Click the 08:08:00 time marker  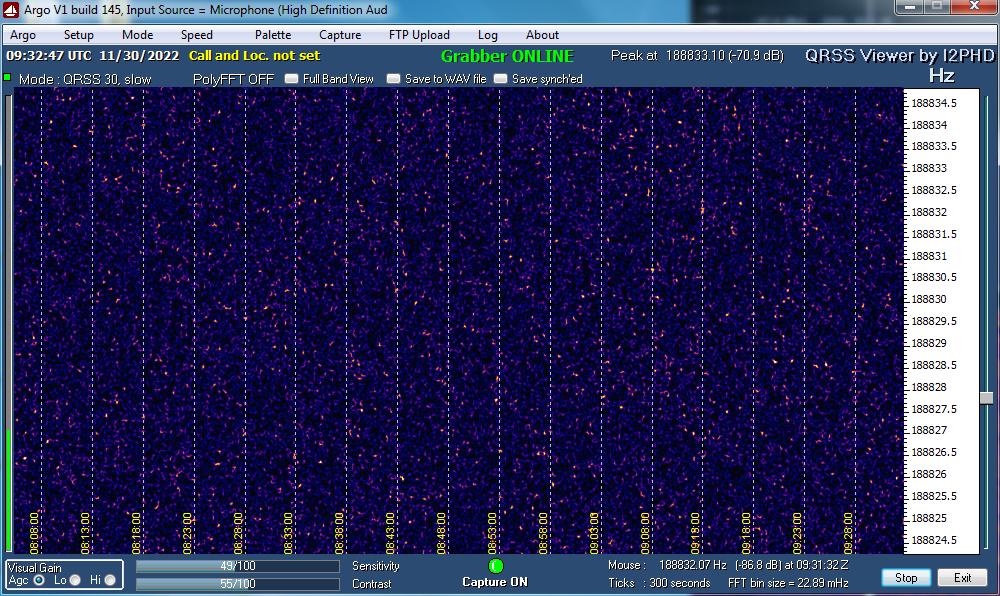click(x=34, y=533)
